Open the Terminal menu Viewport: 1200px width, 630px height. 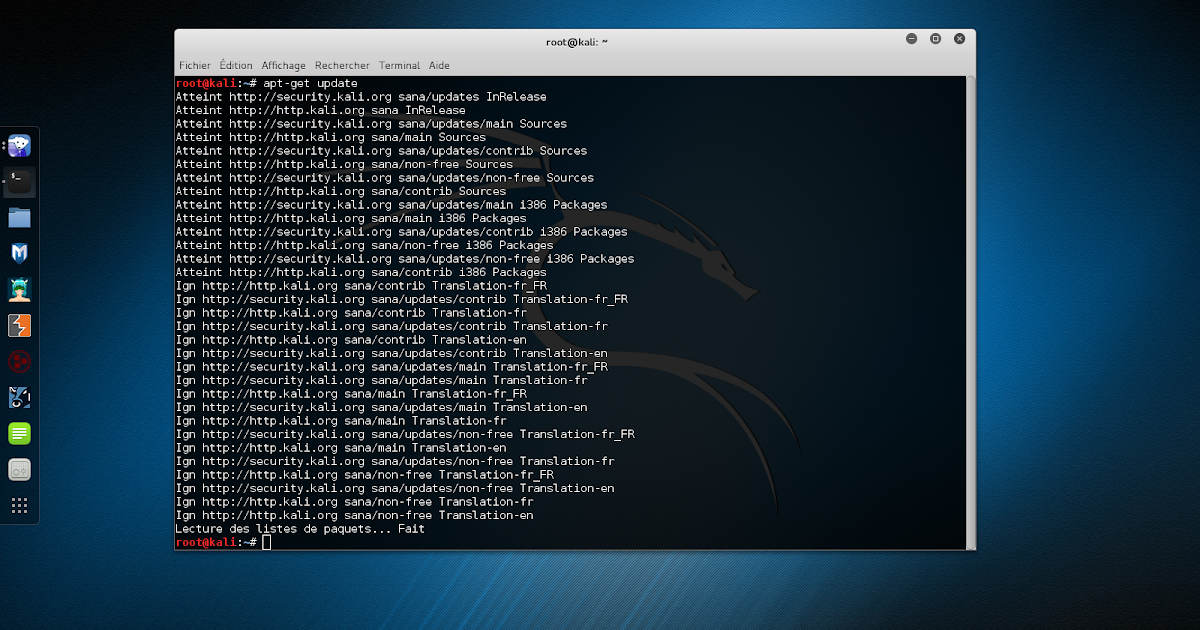(x=399, y=65)
